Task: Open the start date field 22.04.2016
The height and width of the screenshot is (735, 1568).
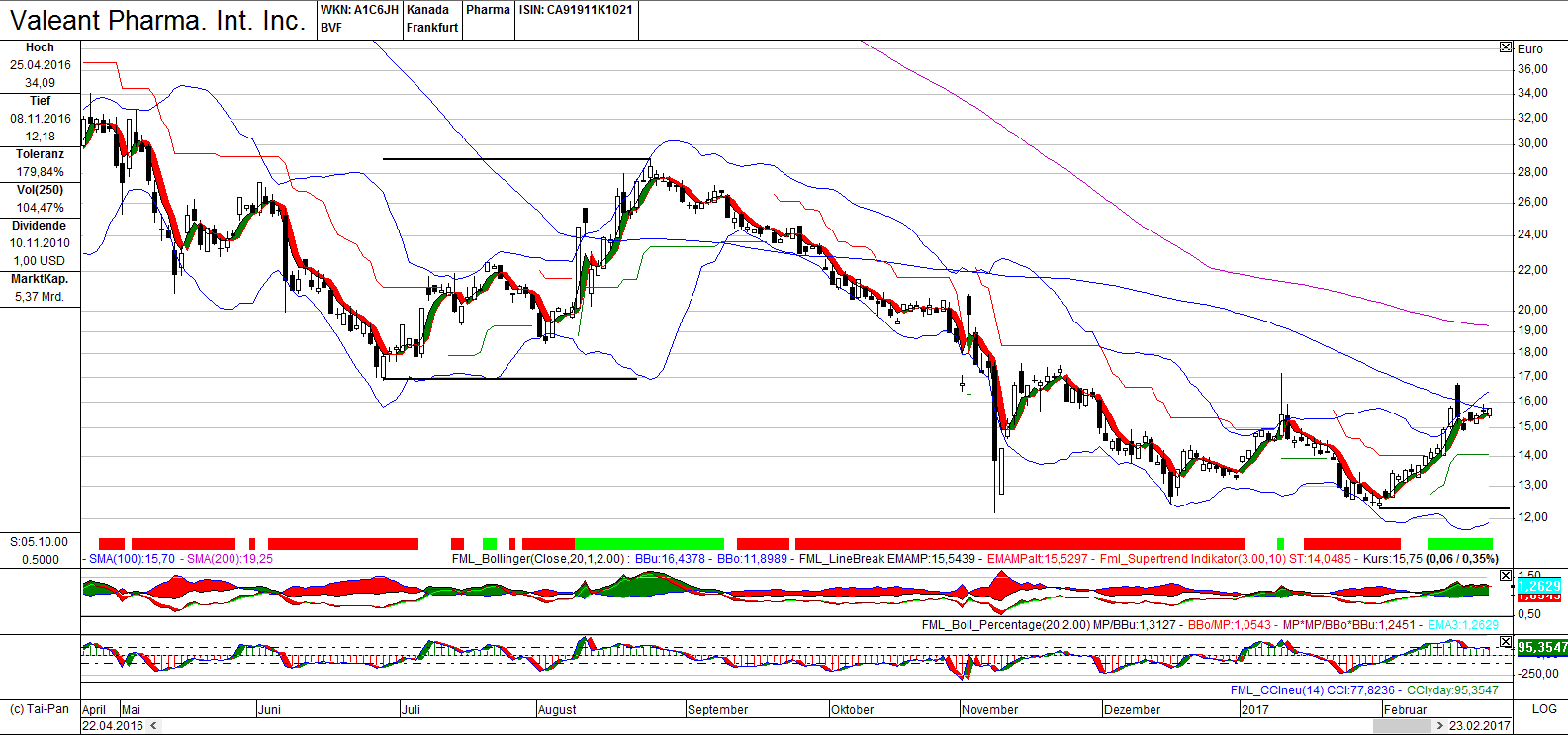Action: [113, 726]
